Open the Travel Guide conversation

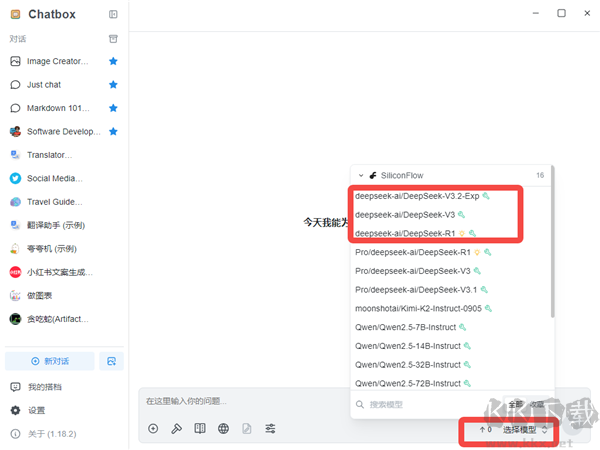click(x=64, y=202)
